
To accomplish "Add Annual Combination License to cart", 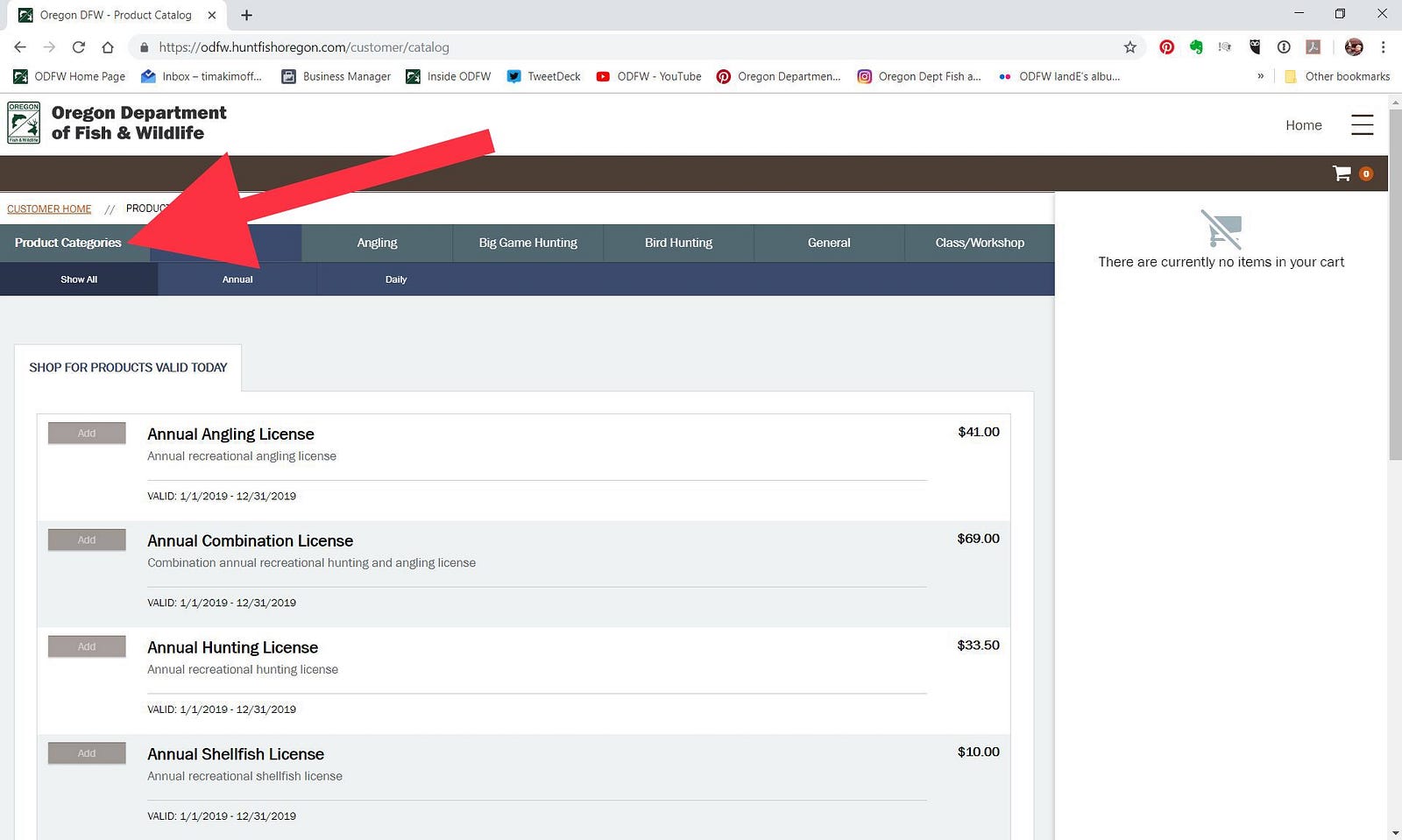I will [87, 540].
